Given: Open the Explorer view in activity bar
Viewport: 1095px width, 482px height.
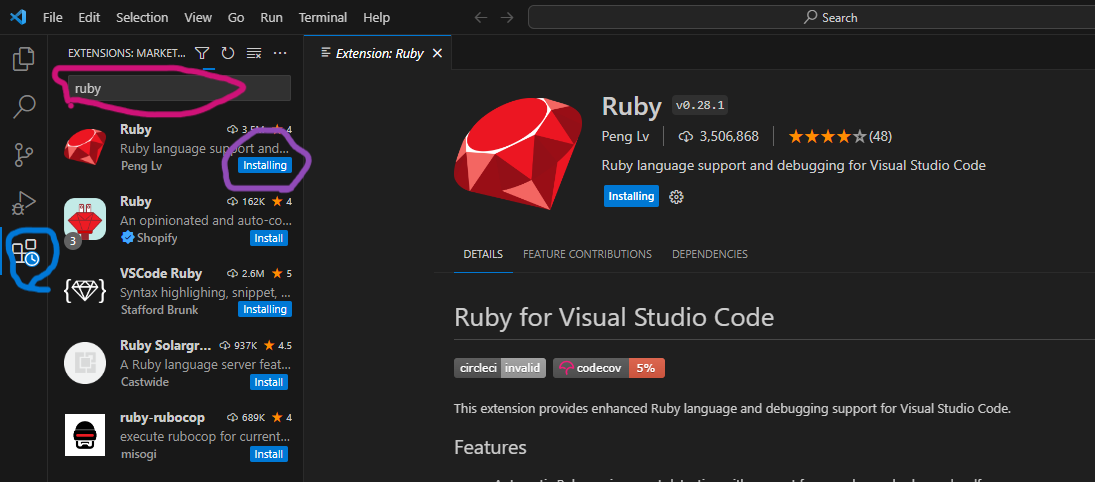Looking at the screenshot, I should (24, 59).
